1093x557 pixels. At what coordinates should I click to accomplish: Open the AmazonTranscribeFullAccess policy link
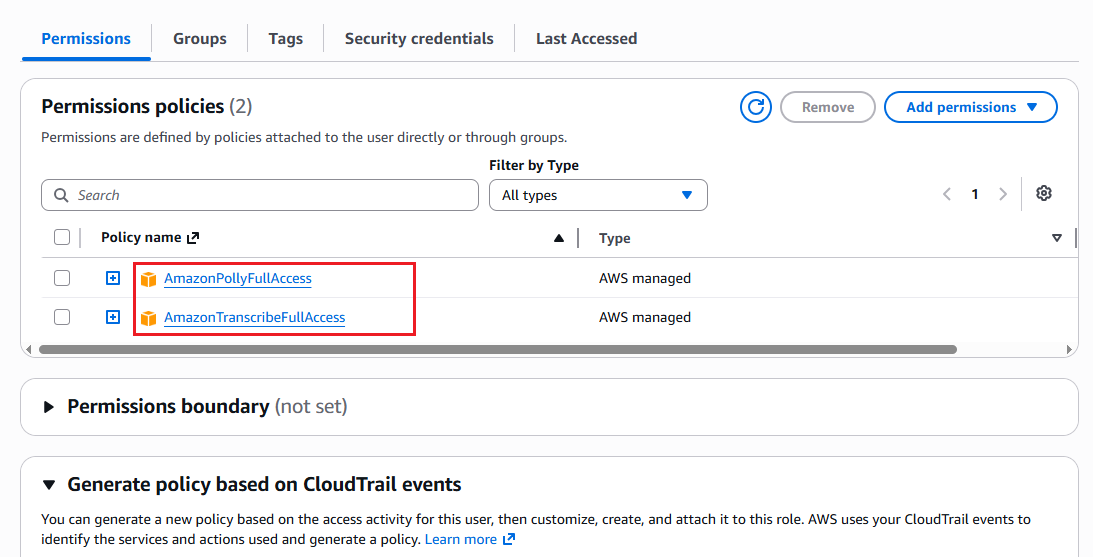click(x=254, y=318)
